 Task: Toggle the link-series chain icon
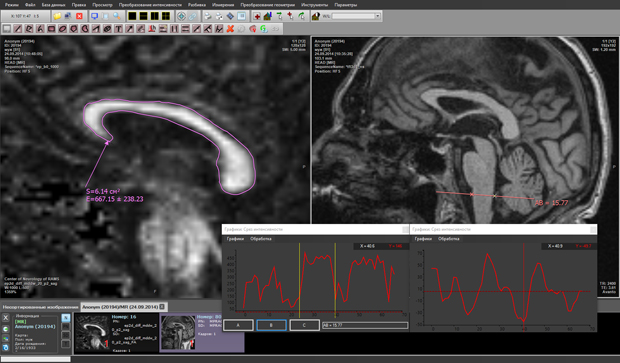pos(192,16)
